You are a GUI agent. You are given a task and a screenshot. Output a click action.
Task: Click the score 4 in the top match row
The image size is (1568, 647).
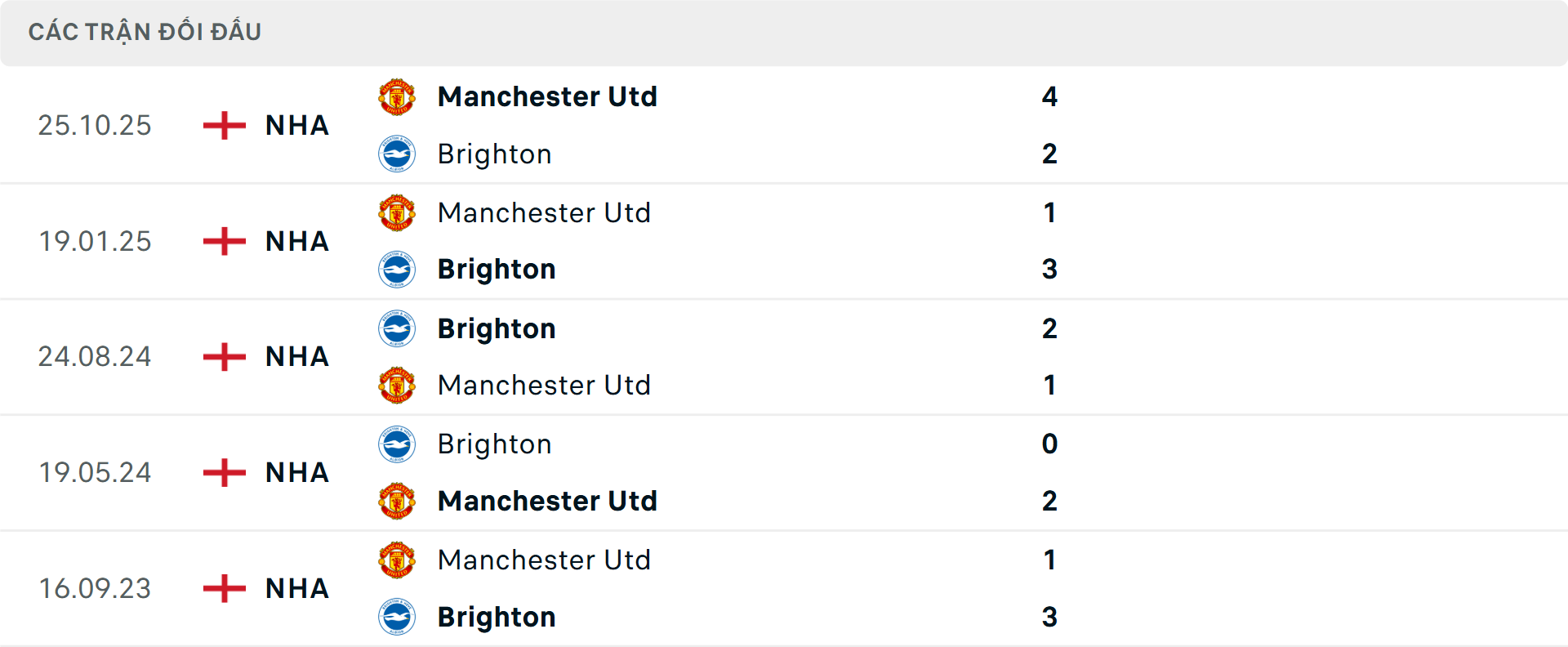[x=1050, y=96]
